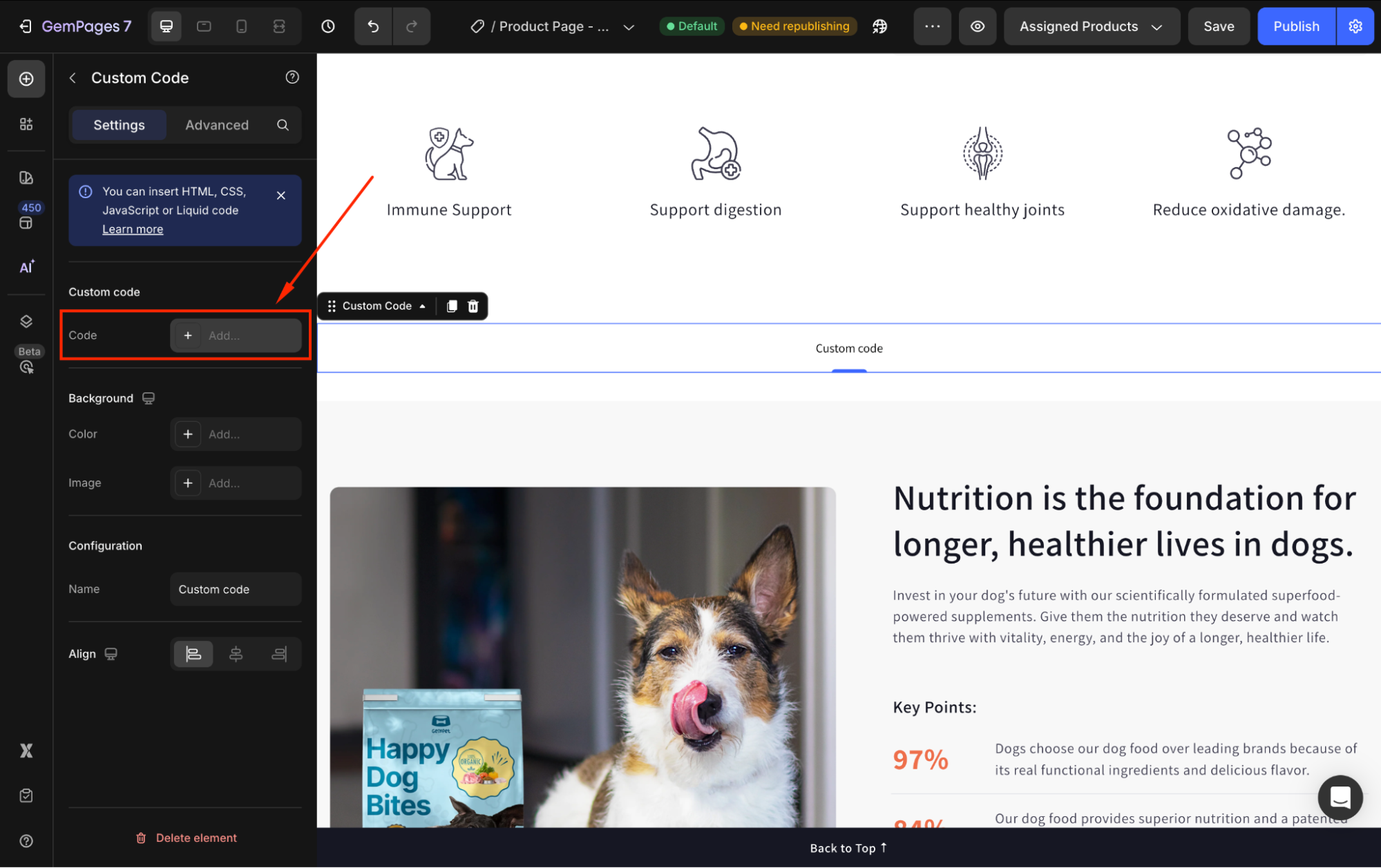The height and width of the screenshot is (868, 1381).
Task: Open the live chat bubble
Action: click(x=1340, y=797)
